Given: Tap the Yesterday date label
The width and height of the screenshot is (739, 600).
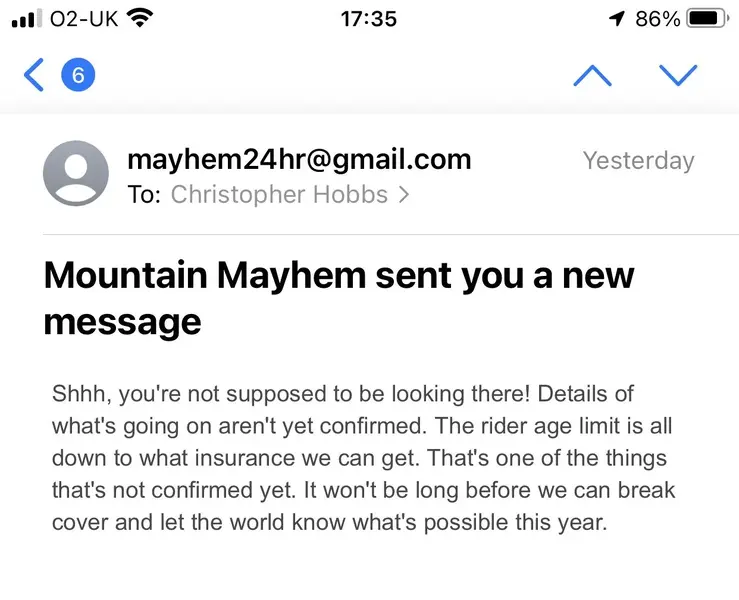Looking at the screenshot, I should 639,161.
